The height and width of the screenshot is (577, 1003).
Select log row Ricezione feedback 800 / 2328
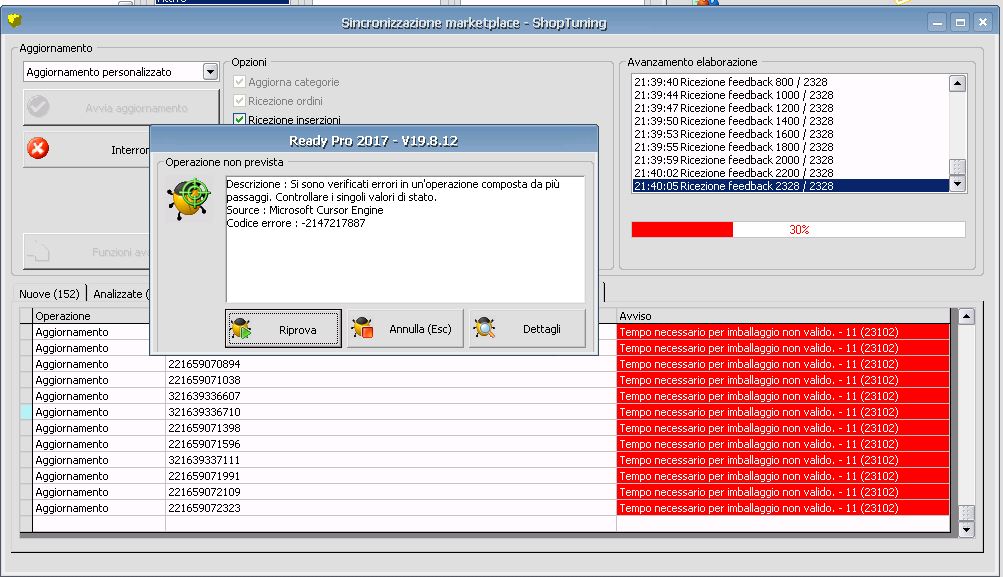[x=790, y=82]
